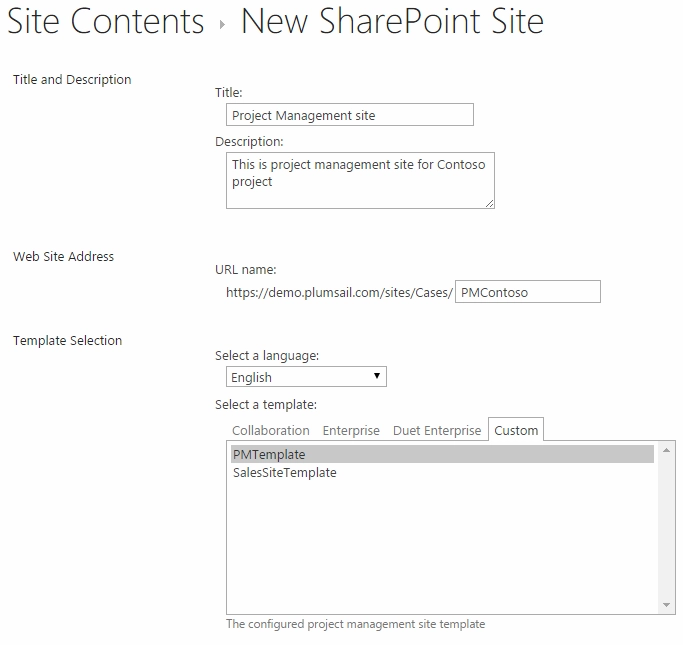Click into the Description text area
Viewport: 683px width, 645px height.
360,180
